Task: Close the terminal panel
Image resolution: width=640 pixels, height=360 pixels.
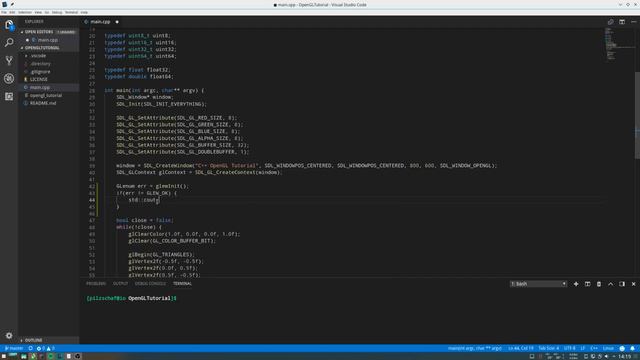Action: [633, 284]
